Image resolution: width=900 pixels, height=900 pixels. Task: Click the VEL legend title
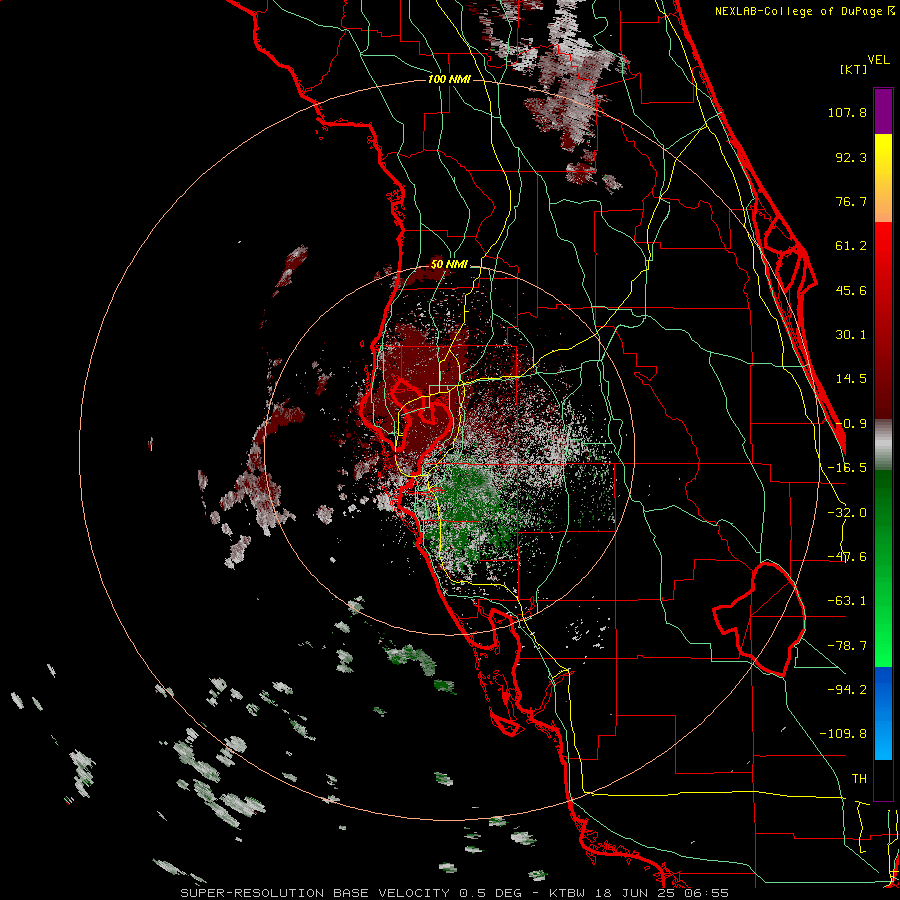879,60
